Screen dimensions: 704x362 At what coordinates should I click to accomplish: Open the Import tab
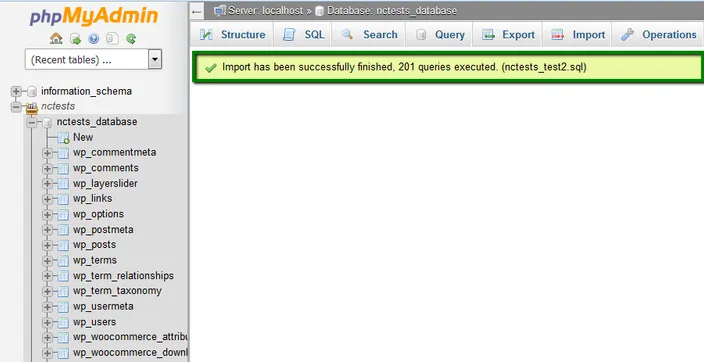[577, 35]
